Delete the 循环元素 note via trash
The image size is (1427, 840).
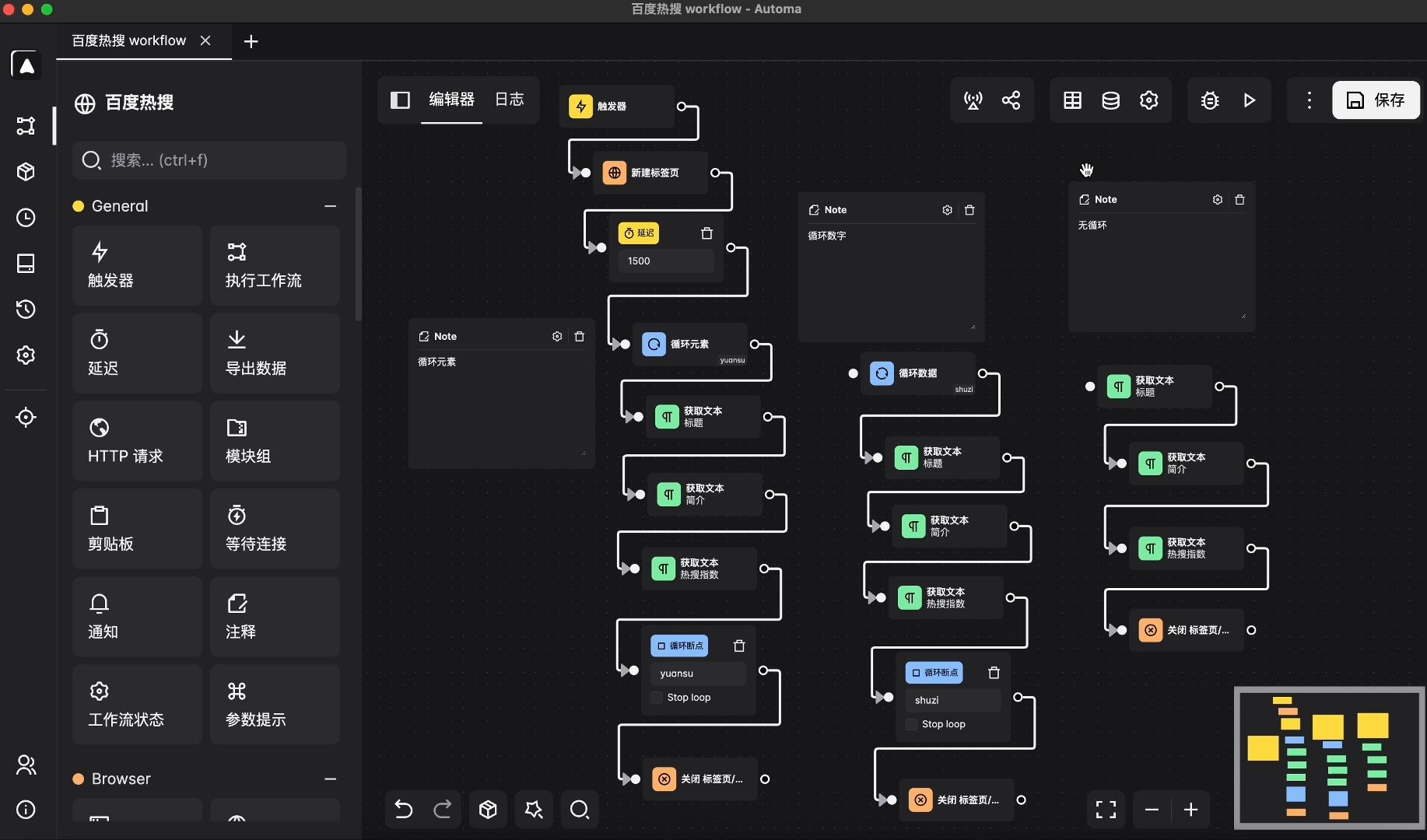tap(579, 337)
